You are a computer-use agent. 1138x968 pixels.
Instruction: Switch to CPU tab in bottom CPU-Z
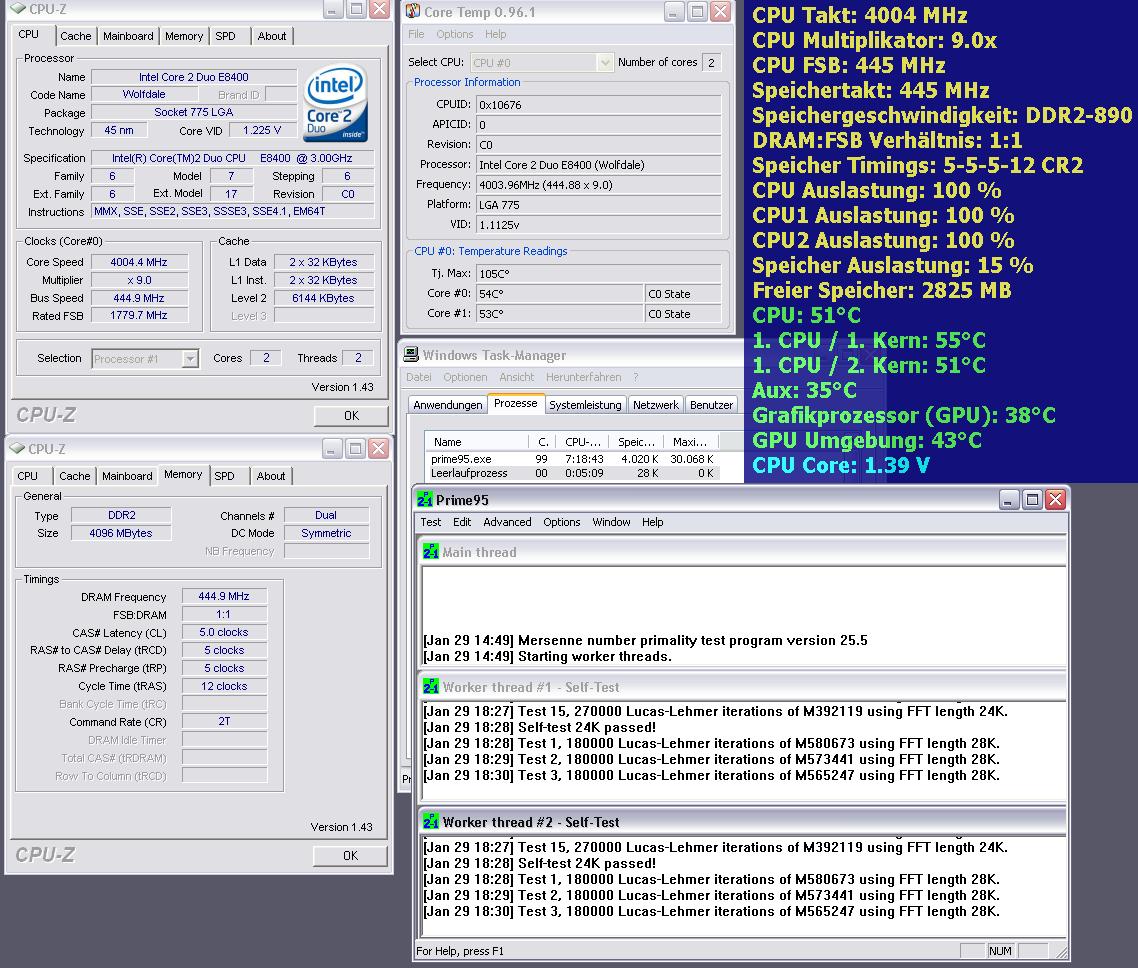(x=28, y=476)
